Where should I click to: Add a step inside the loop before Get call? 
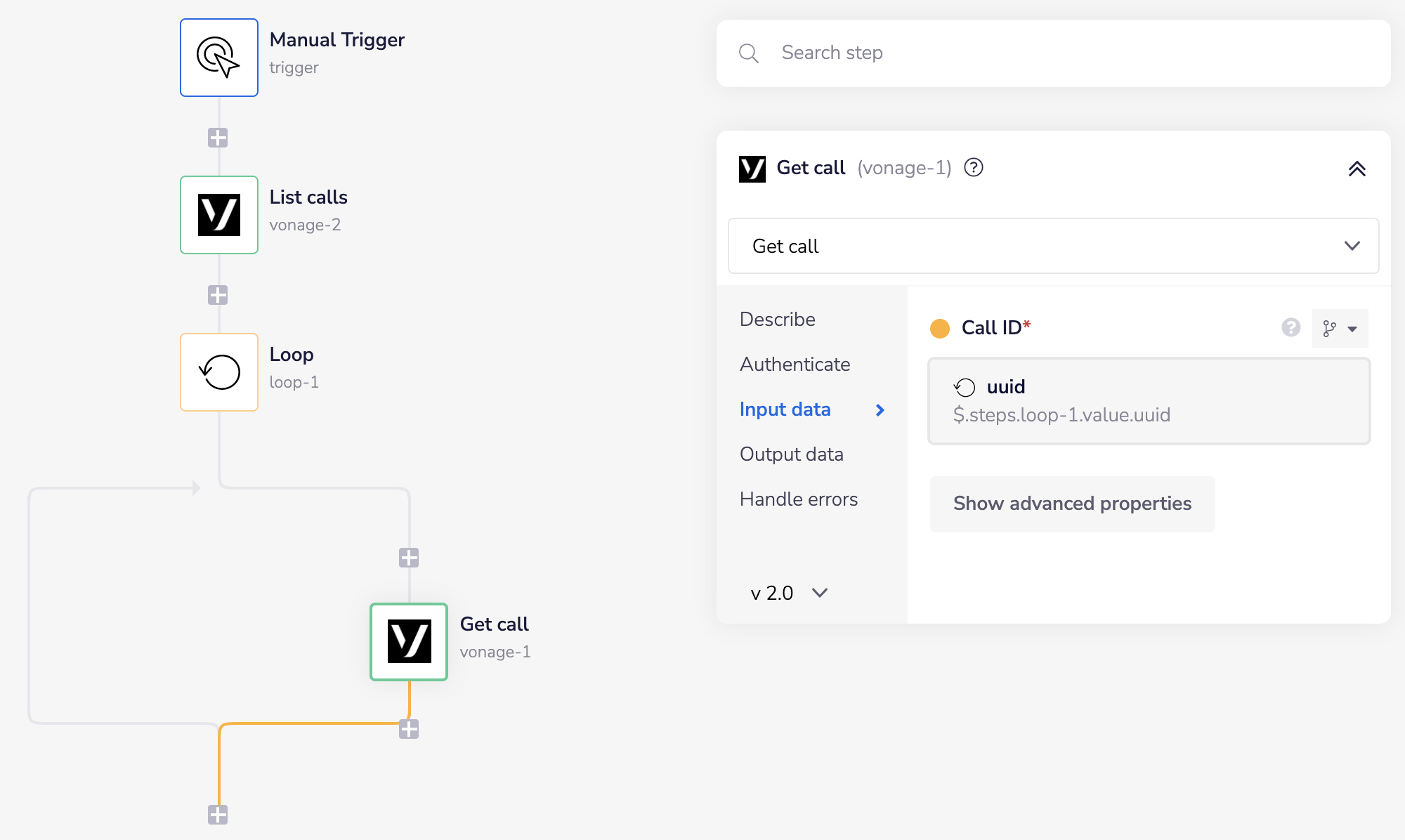click(409, 558)
